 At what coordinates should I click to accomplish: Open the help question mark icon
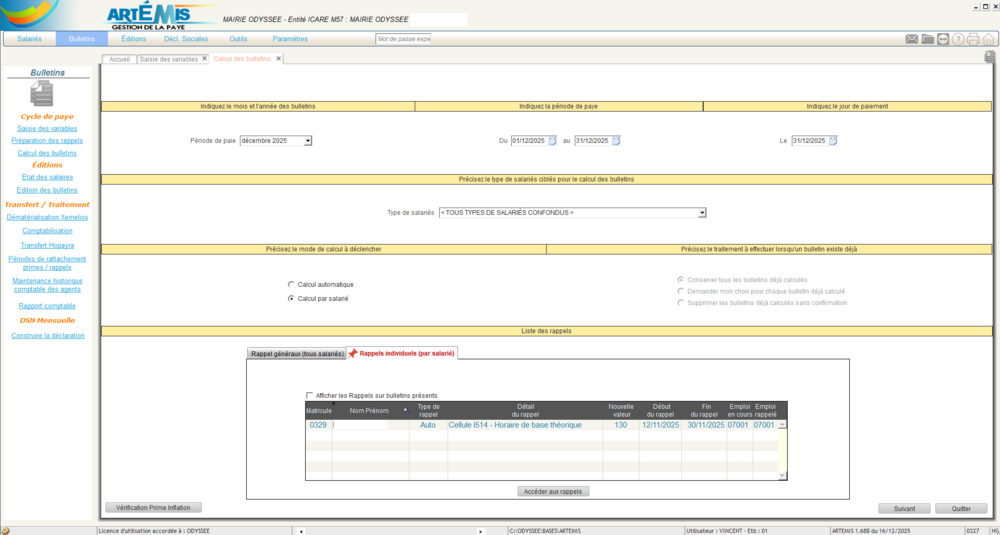(x=958, y=39)
